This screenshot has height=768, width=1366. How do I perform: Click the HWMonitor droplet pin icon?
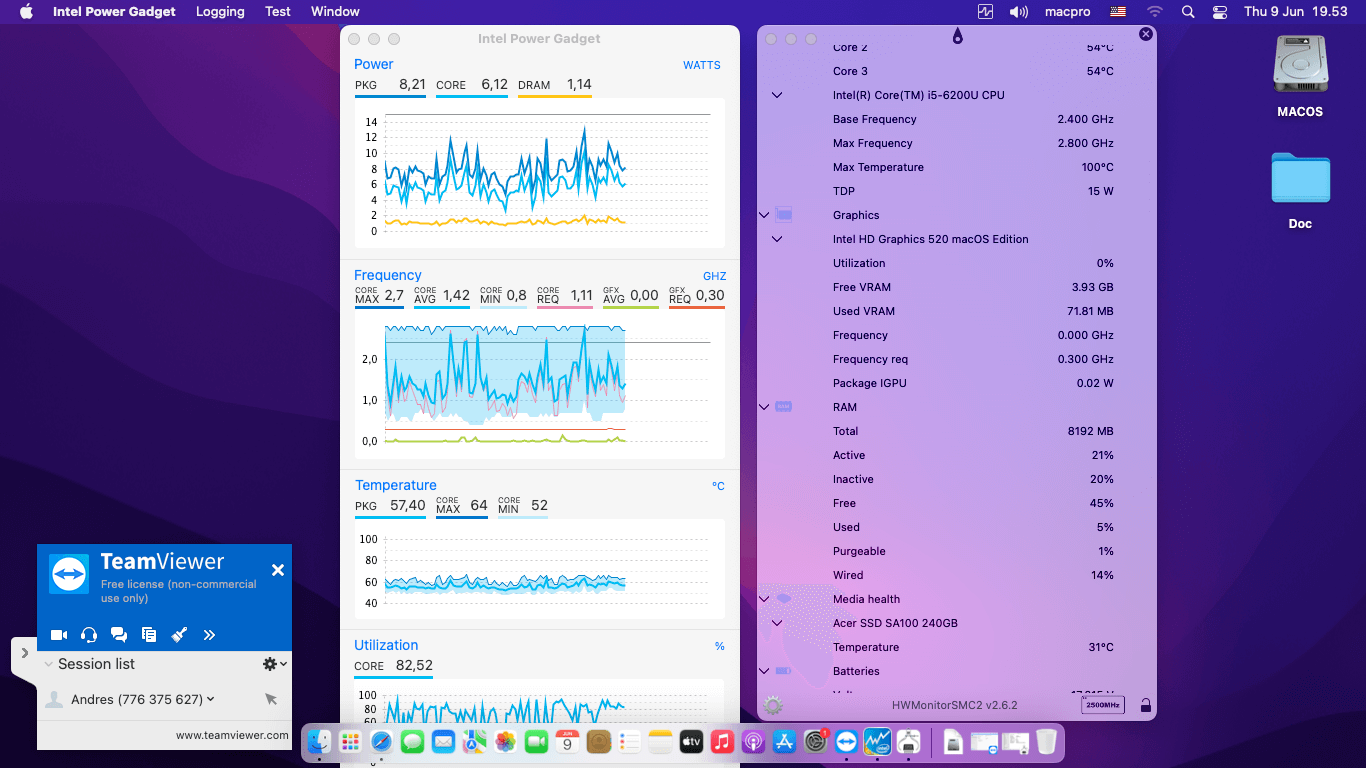tap(958, 37)
